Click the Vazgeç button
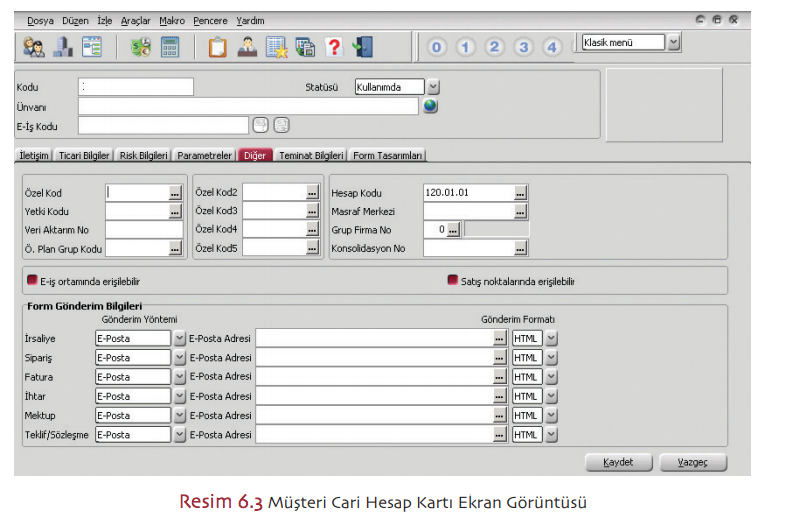 693,462
